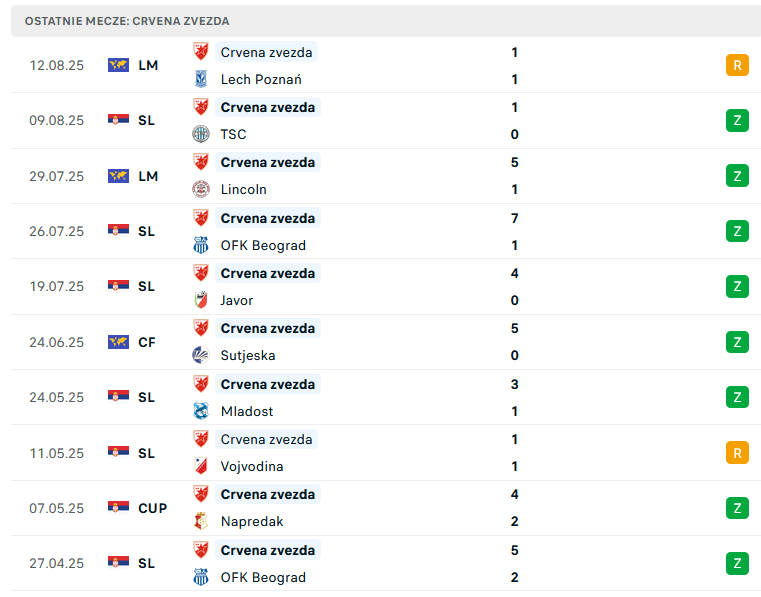Click the Javor club crest
Screen dimensions: 761x597
(x=200, y=300)
